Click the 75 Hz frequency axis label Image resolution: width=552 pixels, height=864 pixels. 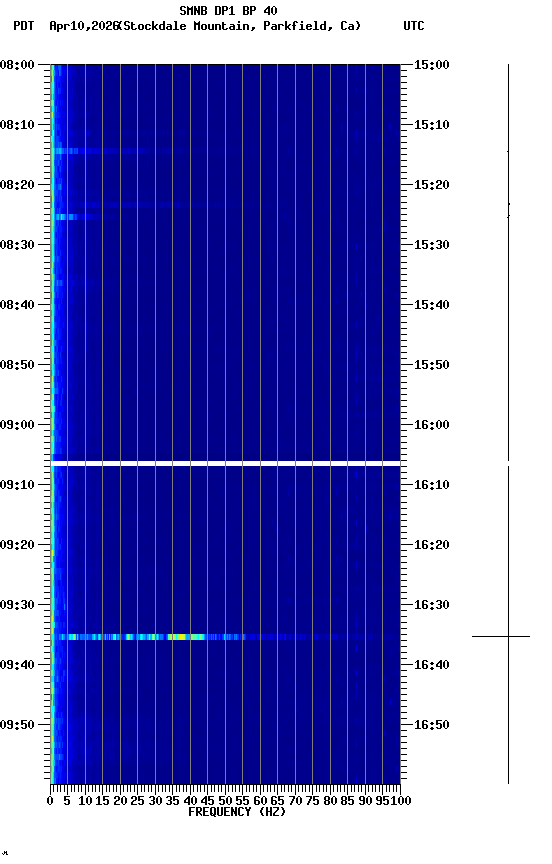(x=312, y=801)
